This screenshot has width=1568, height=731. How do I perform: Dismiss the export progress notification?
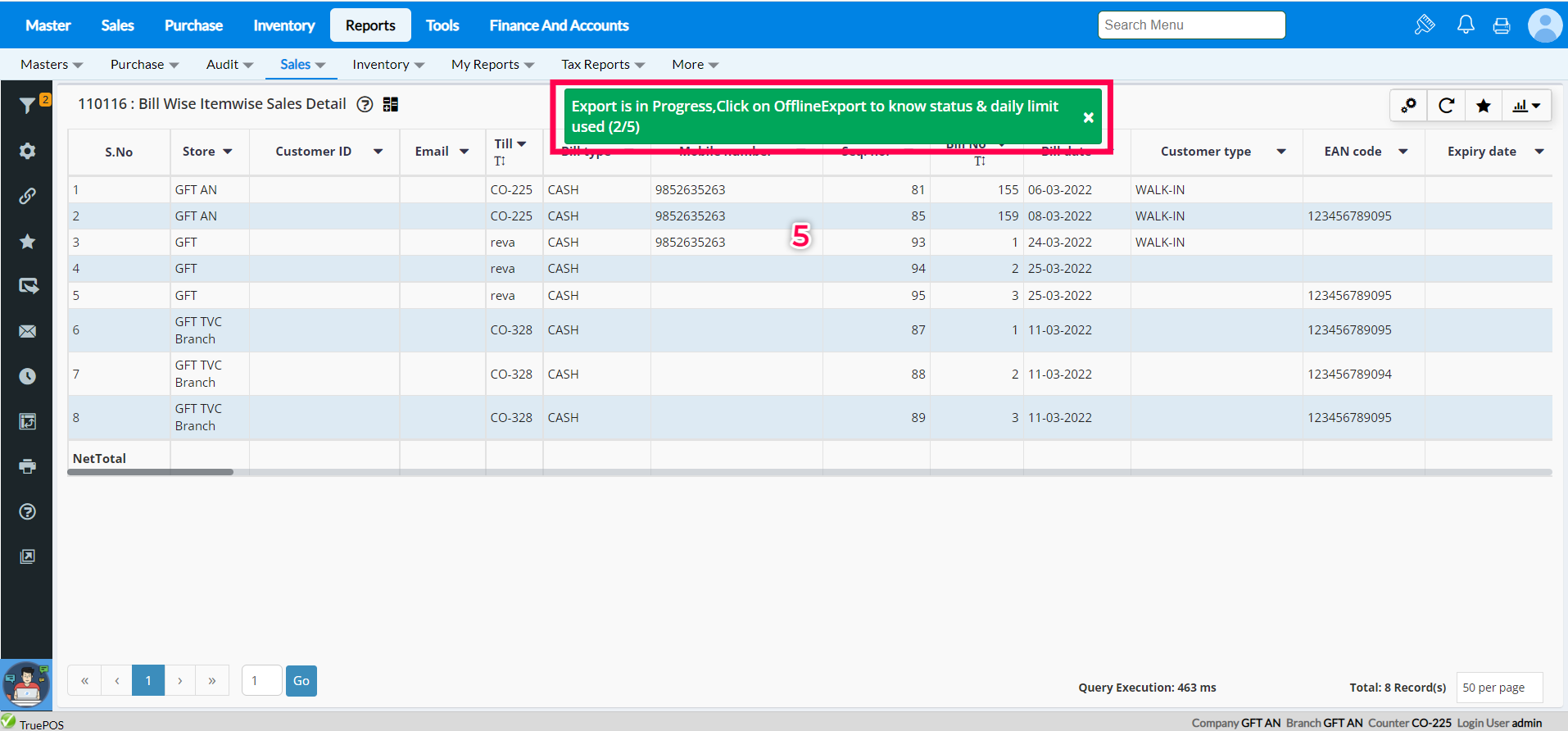(1088, 117)
